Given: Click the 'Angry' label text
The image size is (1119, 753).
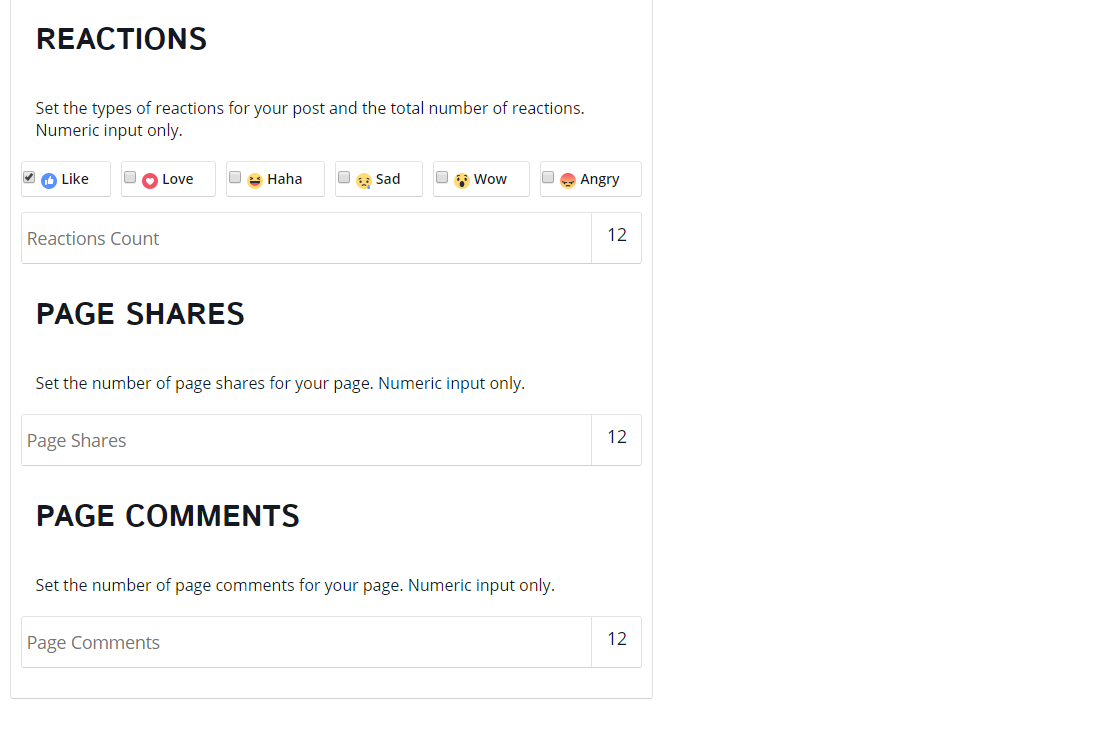Looking at the screenshot, I should [x=599, y=180].
